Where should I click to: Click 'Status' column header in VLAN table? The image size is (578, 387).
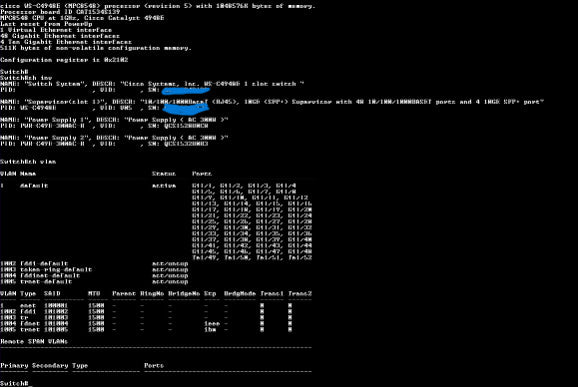(x=164, y=174)
